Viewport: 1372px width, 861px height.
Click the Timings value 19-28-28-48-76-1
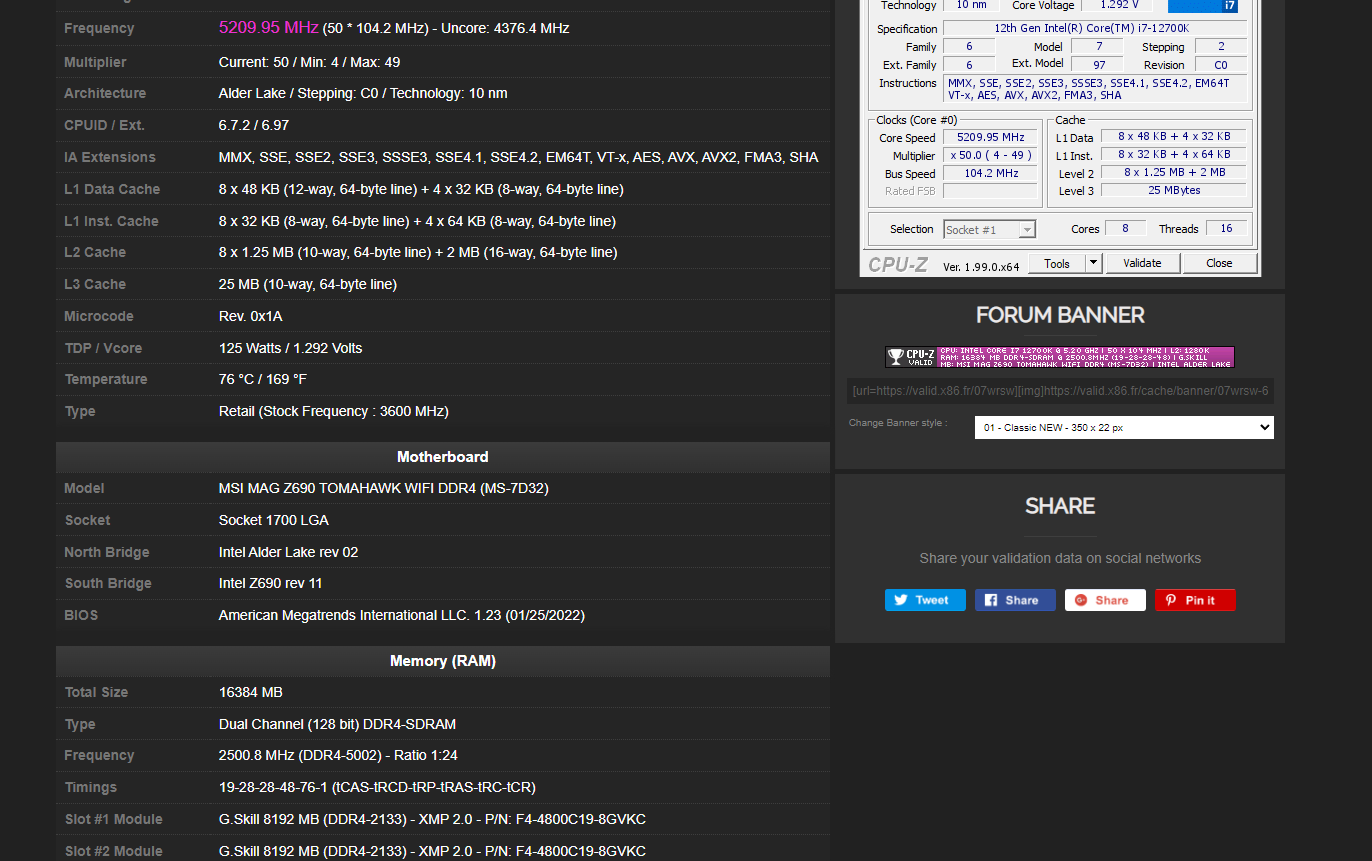[x=377, y=787]
